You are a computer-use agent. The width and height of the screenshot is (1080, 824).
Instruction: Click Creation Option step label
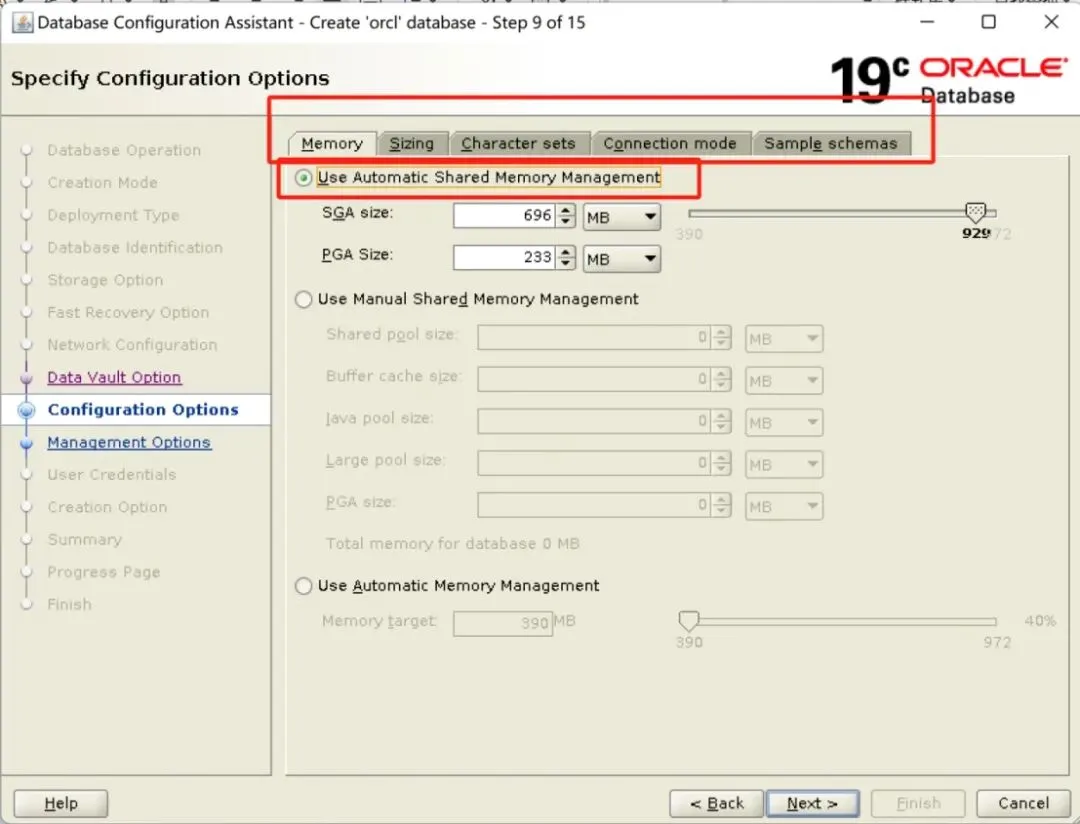107,507
